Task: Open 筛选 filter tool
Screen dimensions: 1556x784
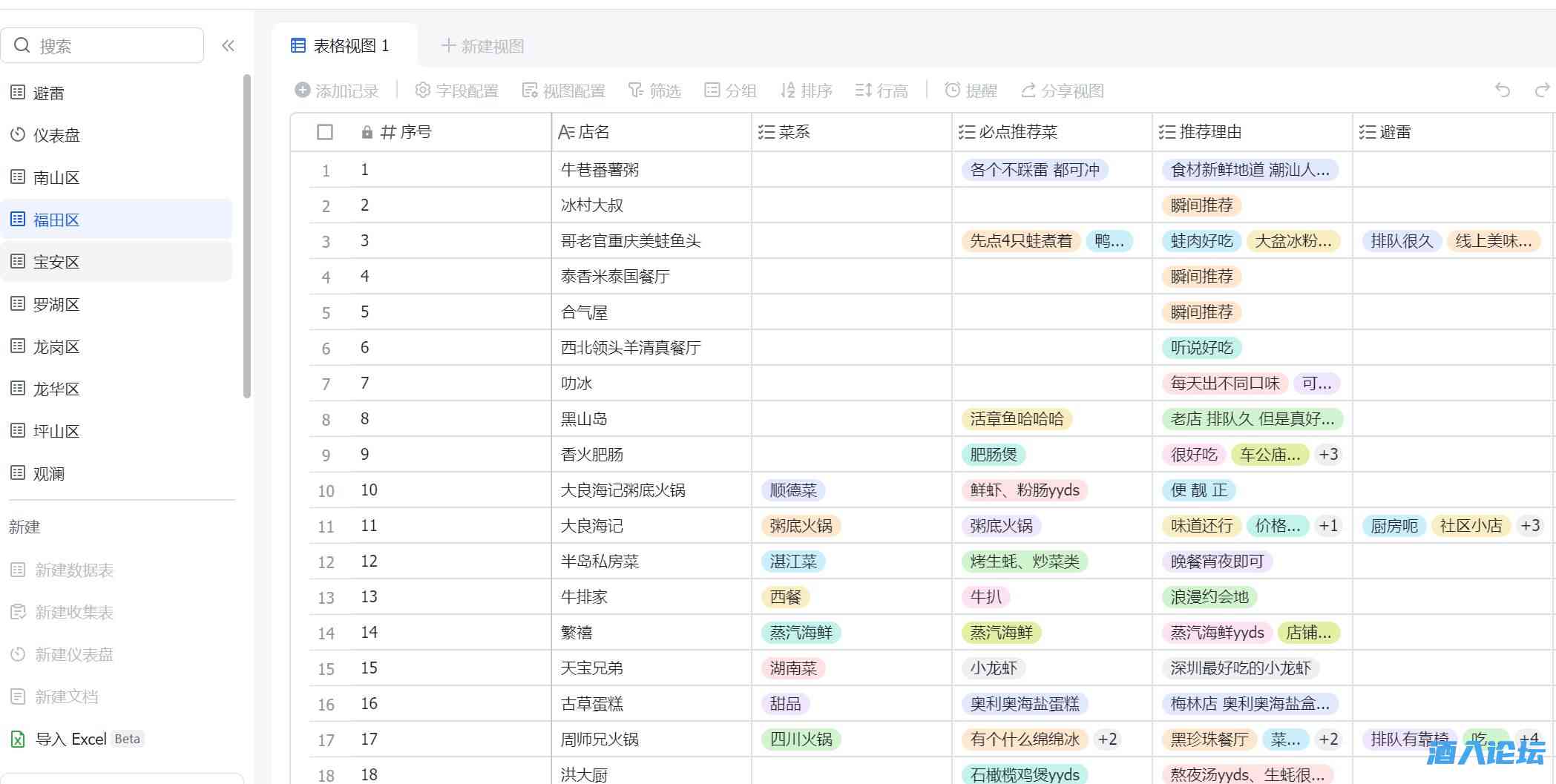Action: [x=654, y=90]
